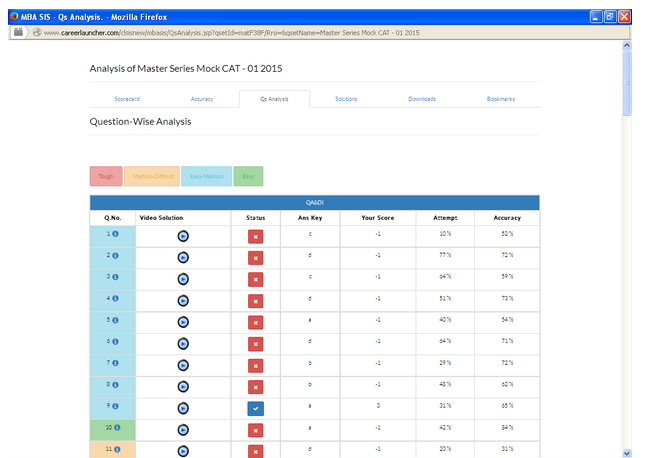Click the wrong-answer status icon for question 10
The width and height of the screenshot is (645, 458).
[255, 430]
